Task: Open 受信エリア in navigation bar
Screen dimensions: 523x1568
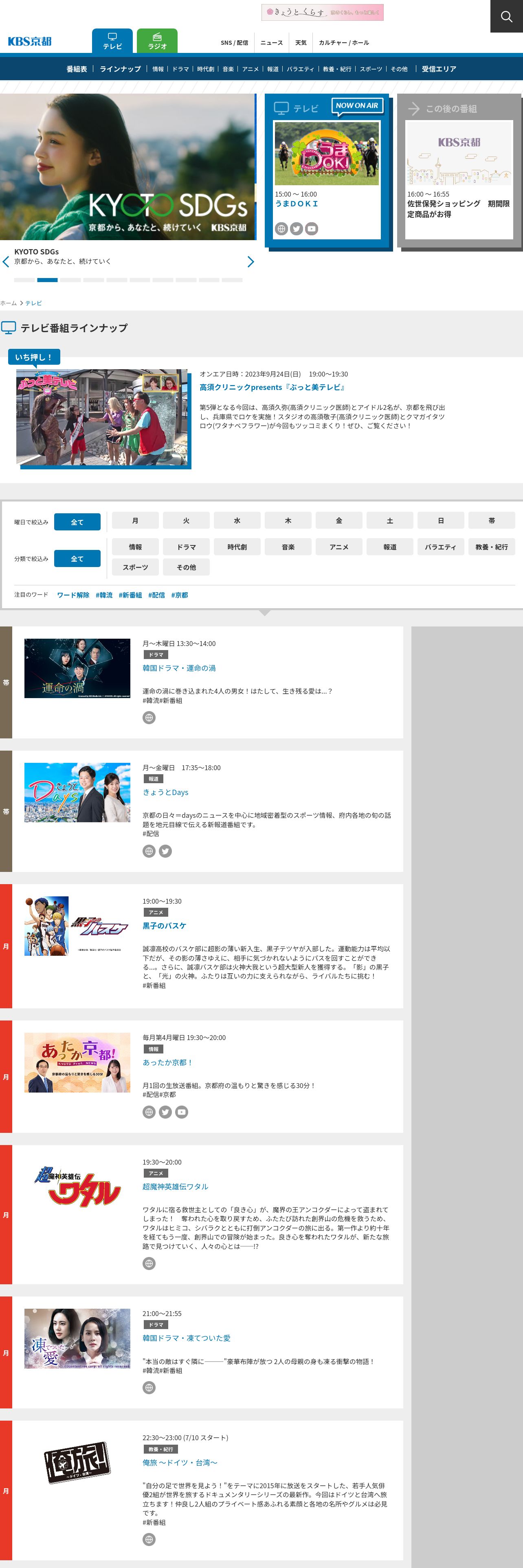Action: point(439,69)
